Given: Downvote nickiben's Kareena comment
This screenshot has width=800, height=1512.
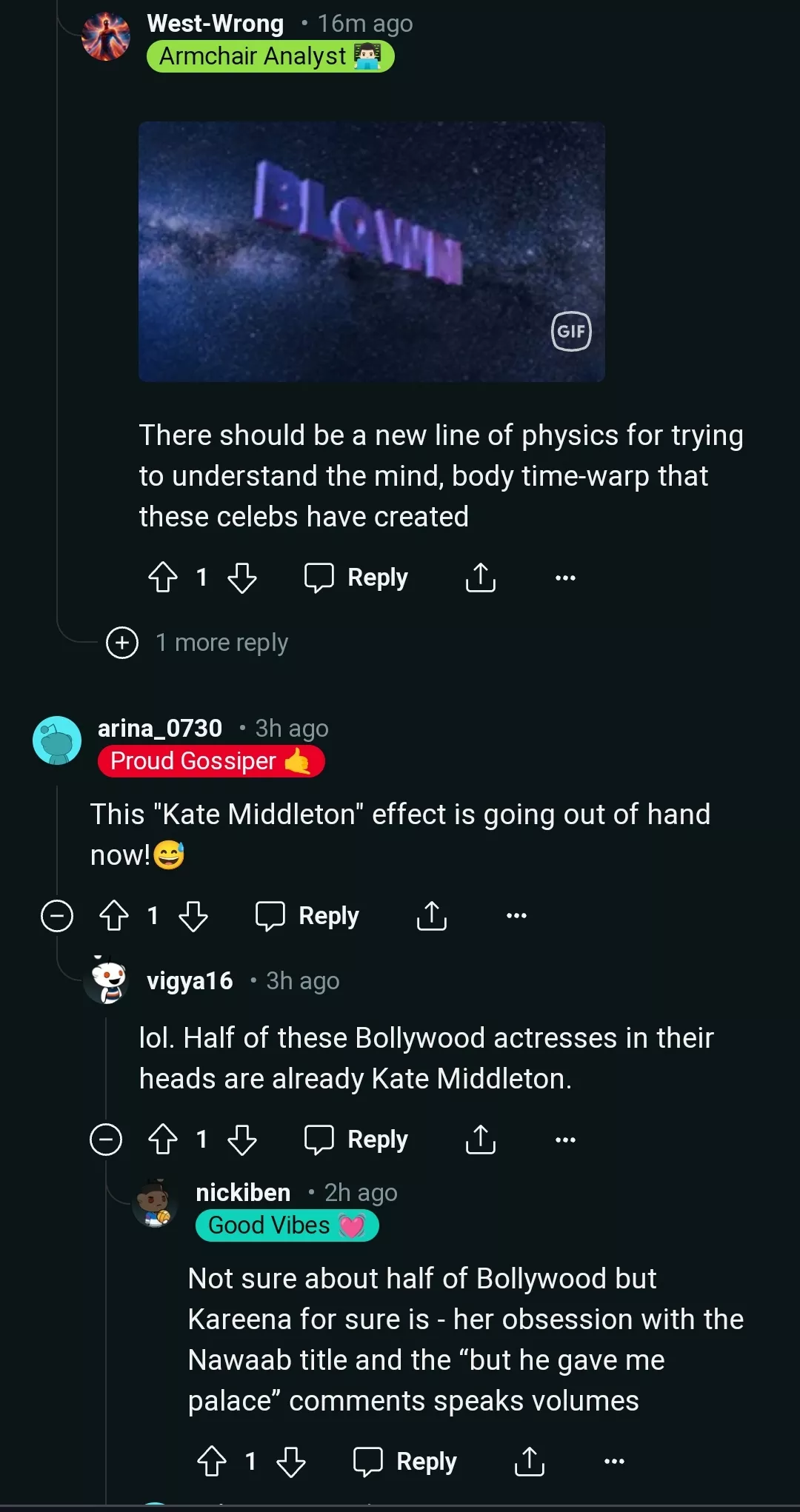Looking at the screenshot, I should (291, 1462).
